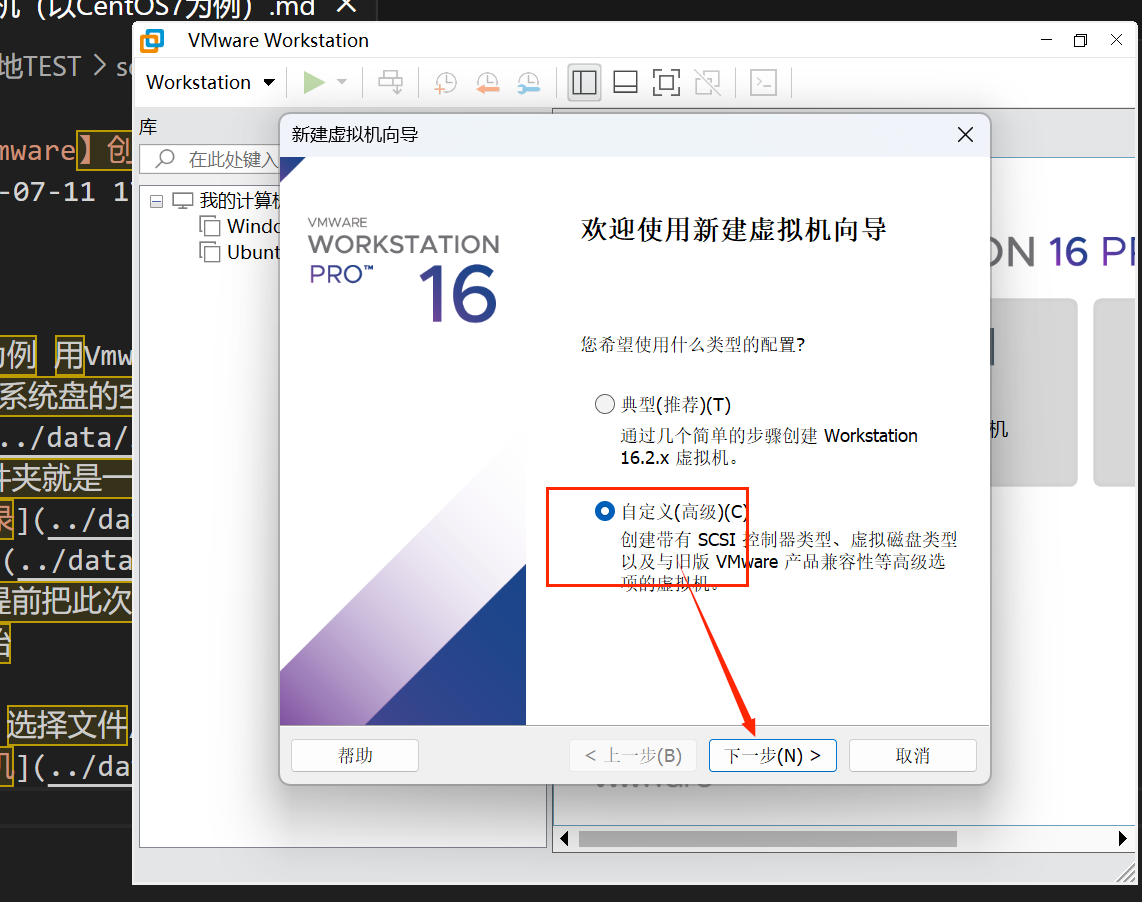Select the Custom 自定义(高级) radio button
The width and height of the screenshot is (1142, 902).
[605, 511]
